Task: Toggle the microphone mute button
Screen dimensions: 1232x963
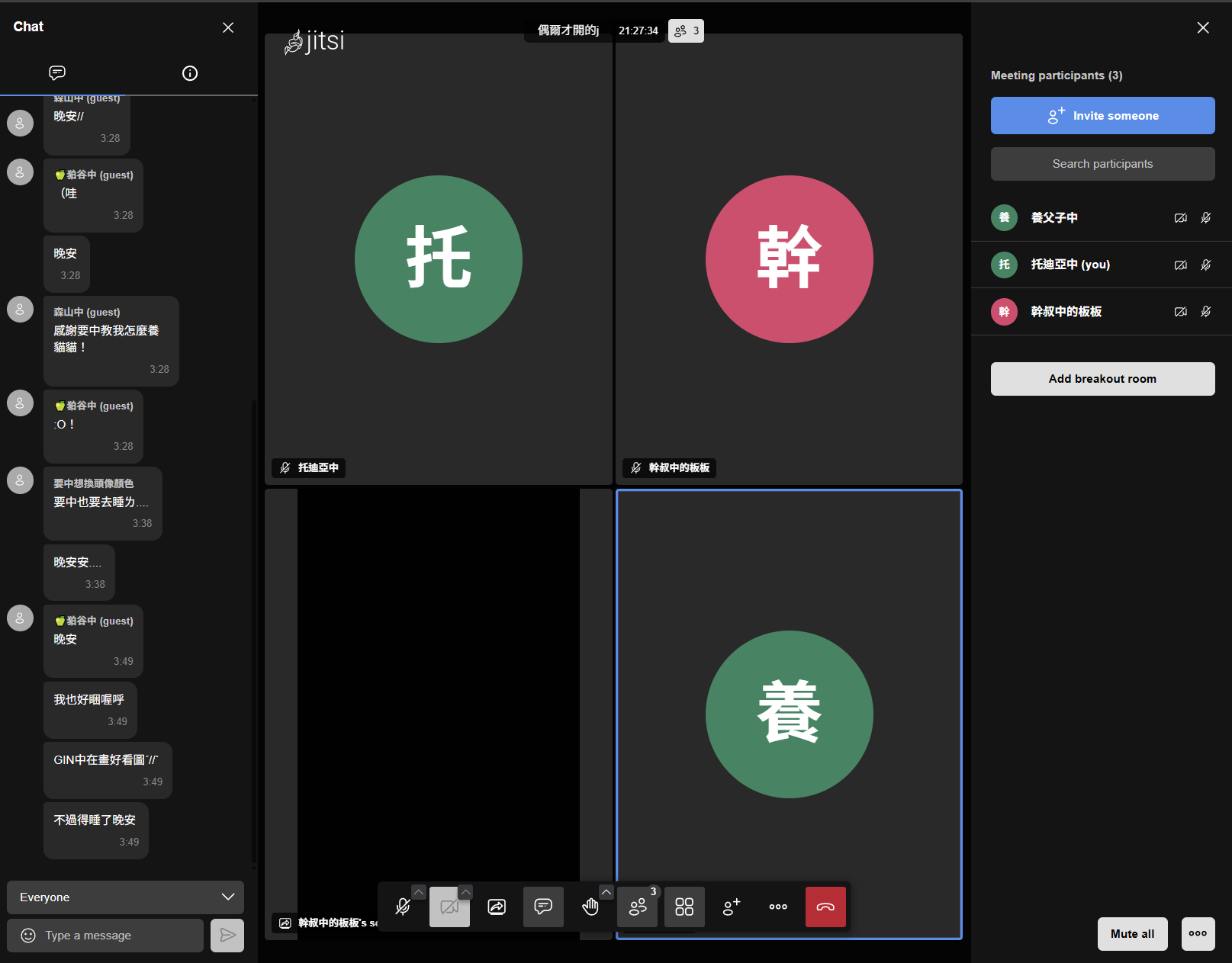Action: tap(403, 907)
